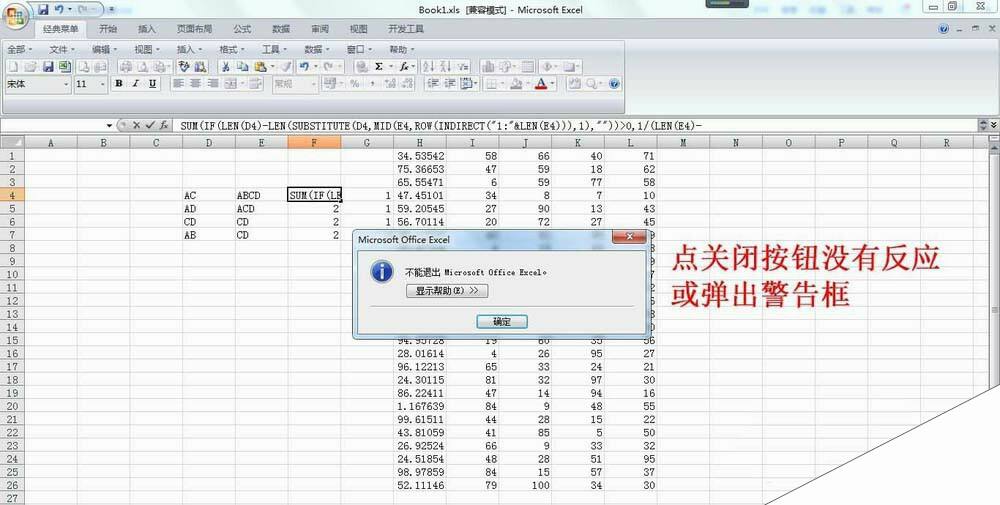The height and width of the screenshot is (505, 1000).
Task: Sort descending with the Z-A icon
Action: (x=445, y=66)
